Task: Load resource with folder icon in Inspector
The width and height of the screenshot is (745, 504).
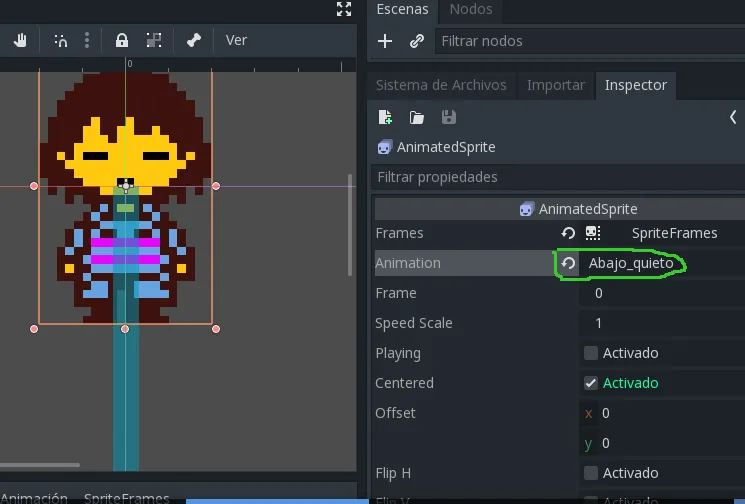Action: 417,117
